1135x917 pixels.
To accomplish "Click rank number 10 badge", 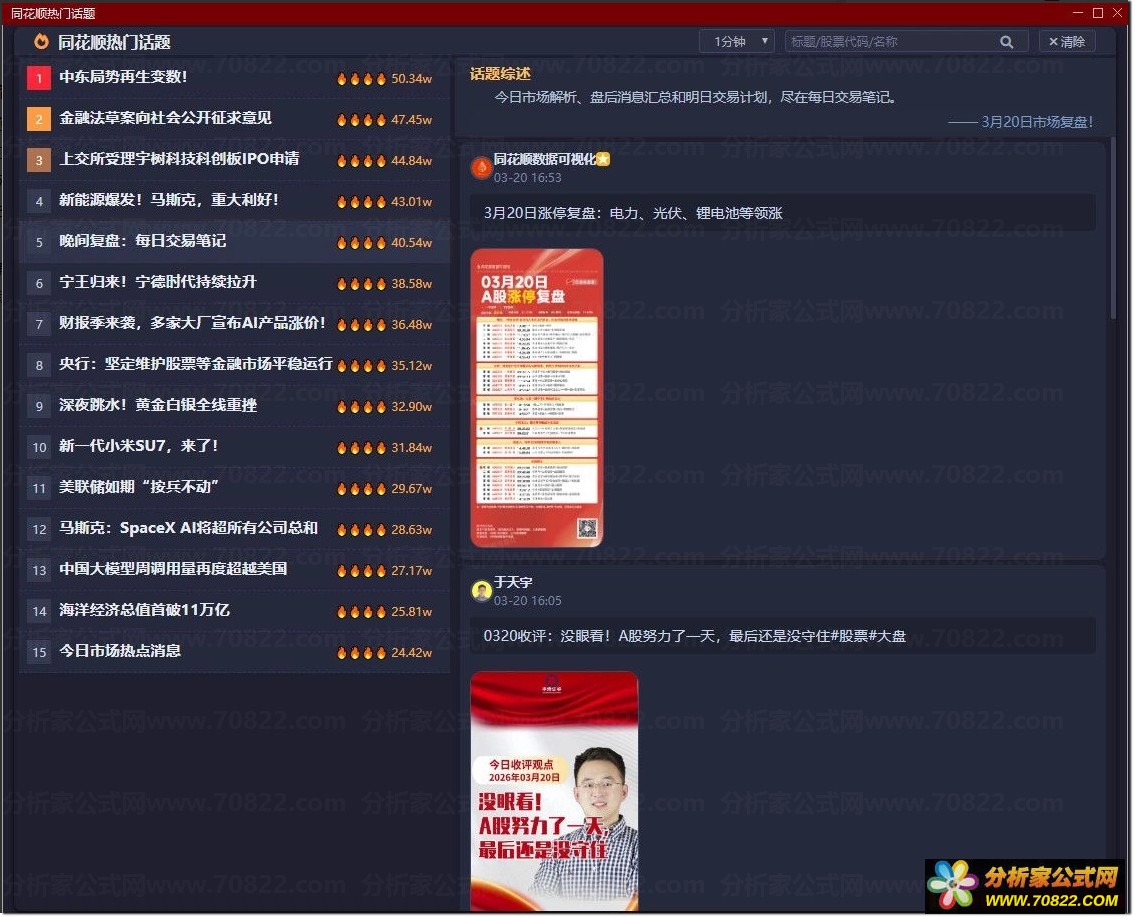I will point(39,448).
